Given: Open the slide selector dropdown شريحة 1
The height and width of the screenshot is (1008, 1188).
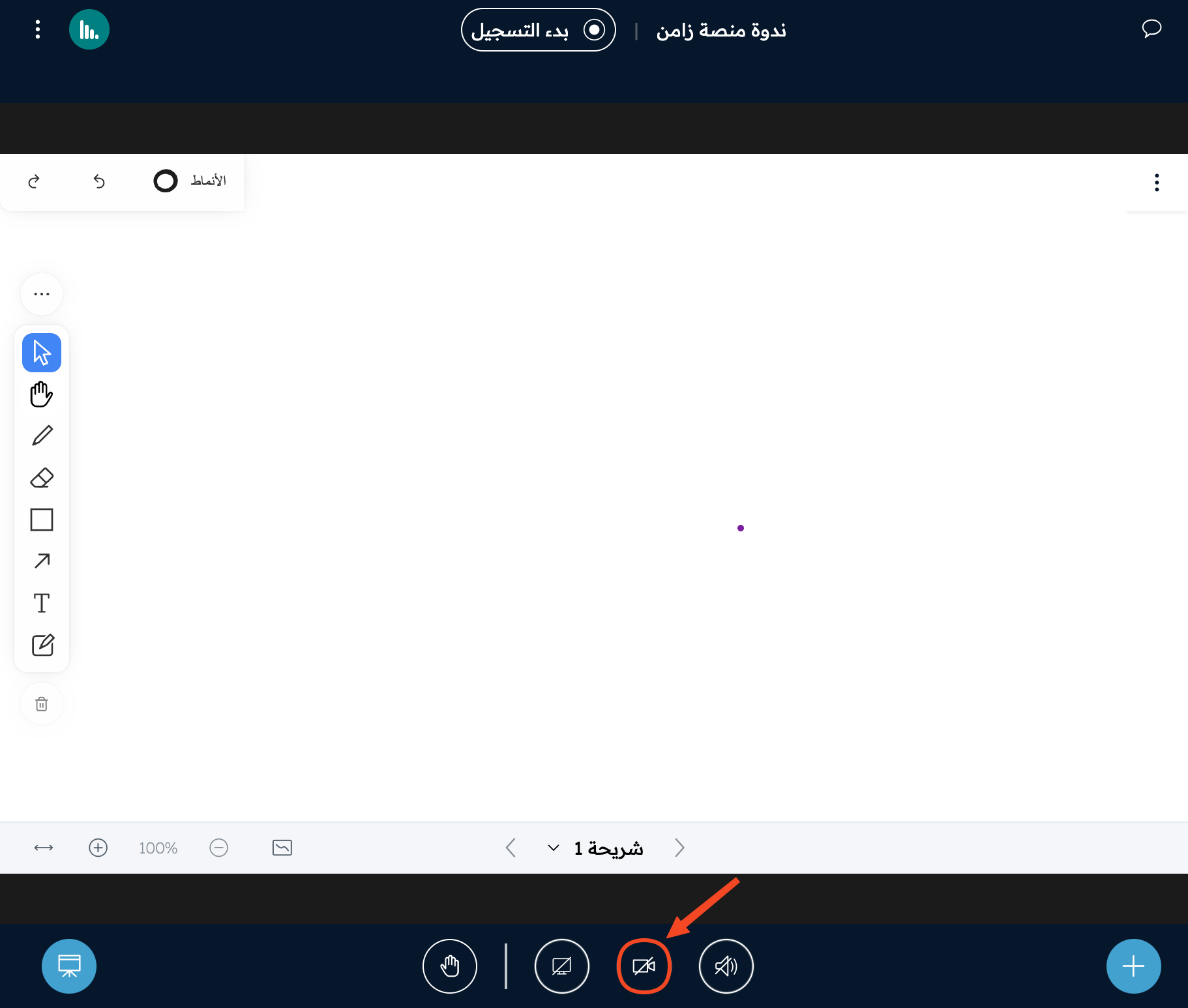Looking at the screenshot, I should click(x=595, y=848).
